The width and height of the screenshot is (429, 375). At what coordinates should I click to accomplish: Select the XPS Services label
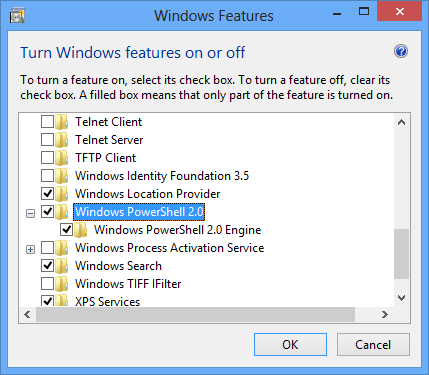107,301
